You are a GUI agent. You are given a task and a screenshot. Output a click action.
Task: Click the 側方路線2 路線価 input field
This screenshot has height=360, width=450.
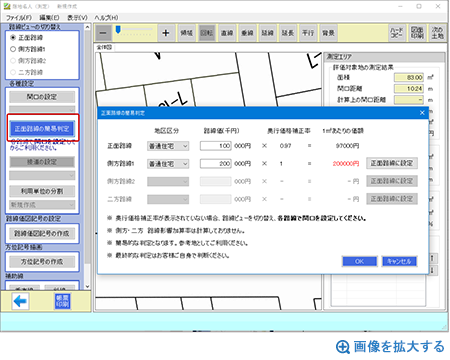pos(216,181)
